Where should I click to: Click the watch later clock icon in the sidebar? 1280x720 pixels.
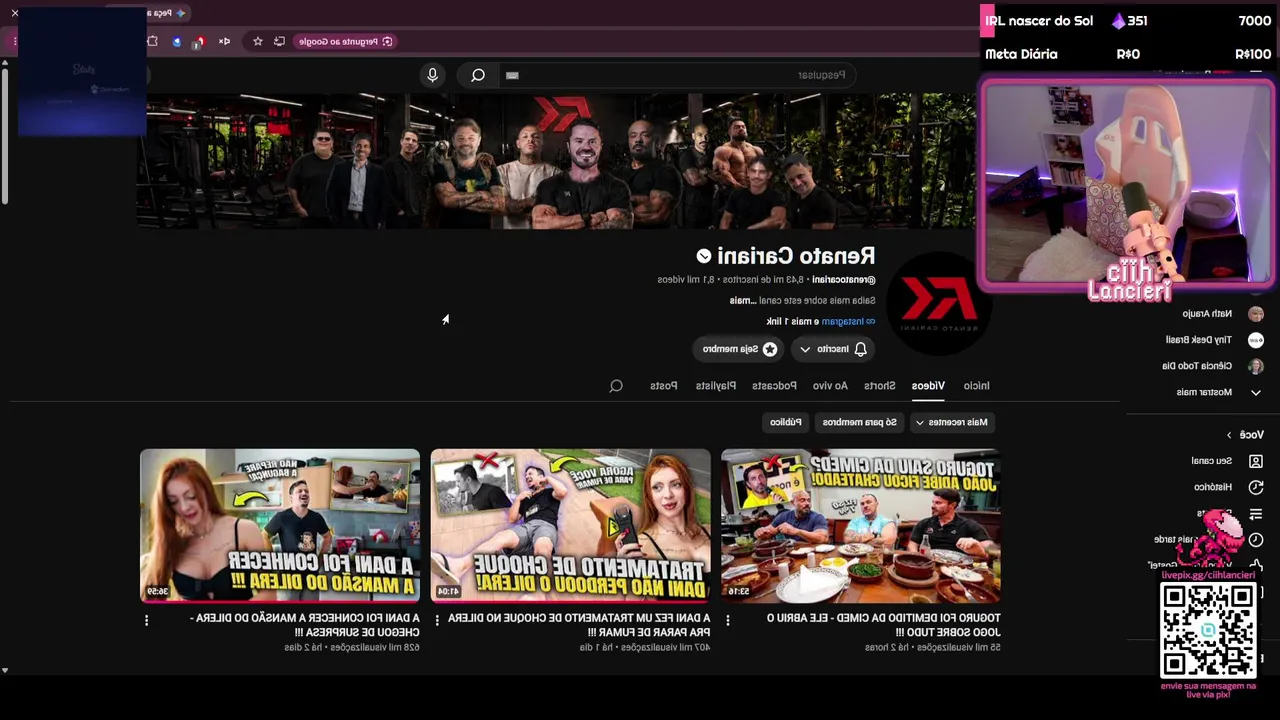[1256, 540]
